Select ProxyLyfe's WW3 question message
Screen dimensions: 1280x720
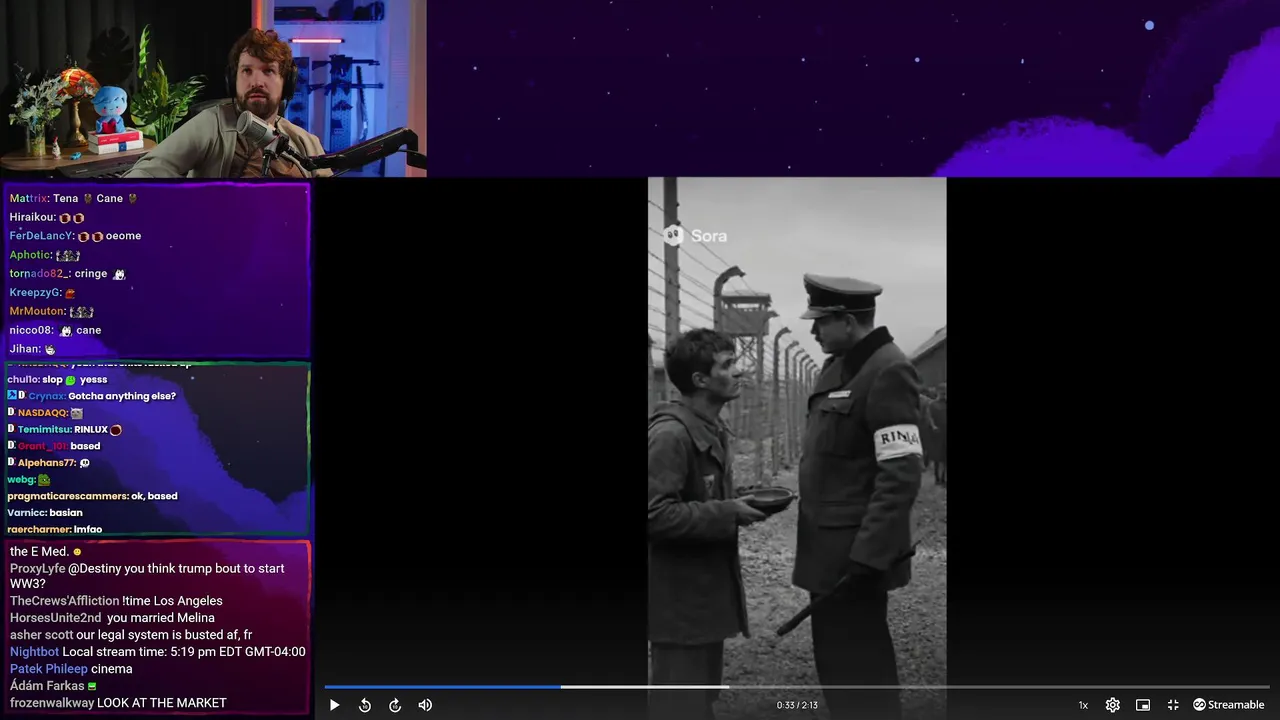point(148,576)
